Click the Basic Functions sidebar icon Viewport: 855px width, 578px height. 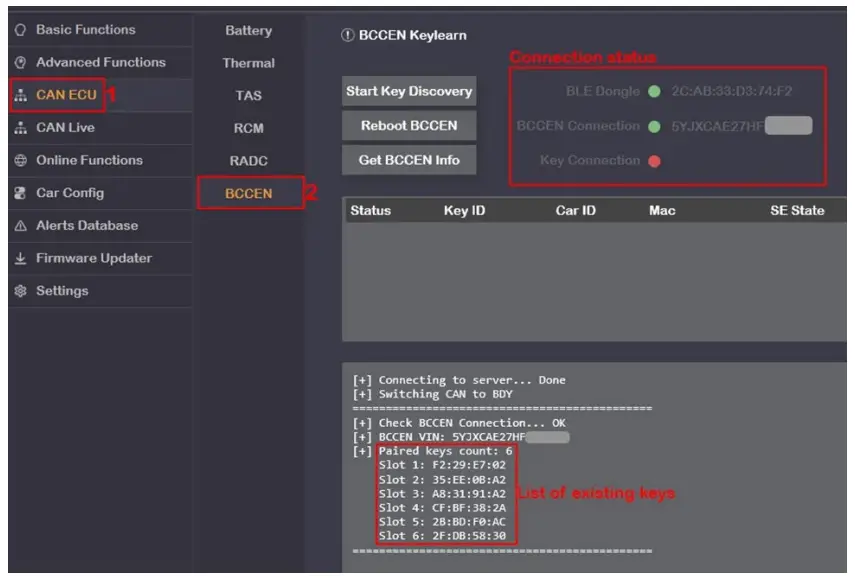pos(21,30)
